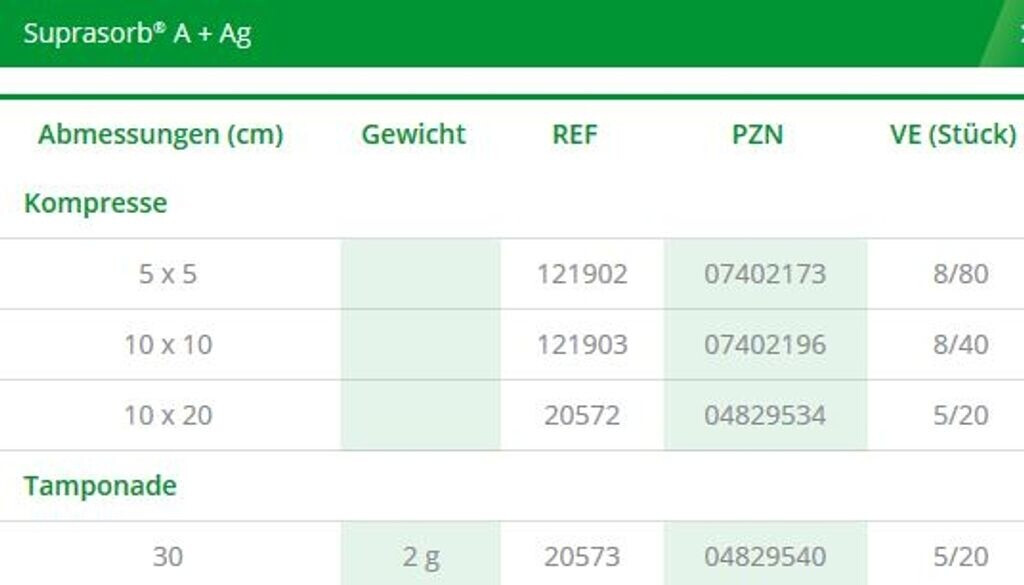The width and height of the screenshot is (1024, 585).
Task: Click the Suprasorb A + Ag title bar
Action: tap(137, 33)
